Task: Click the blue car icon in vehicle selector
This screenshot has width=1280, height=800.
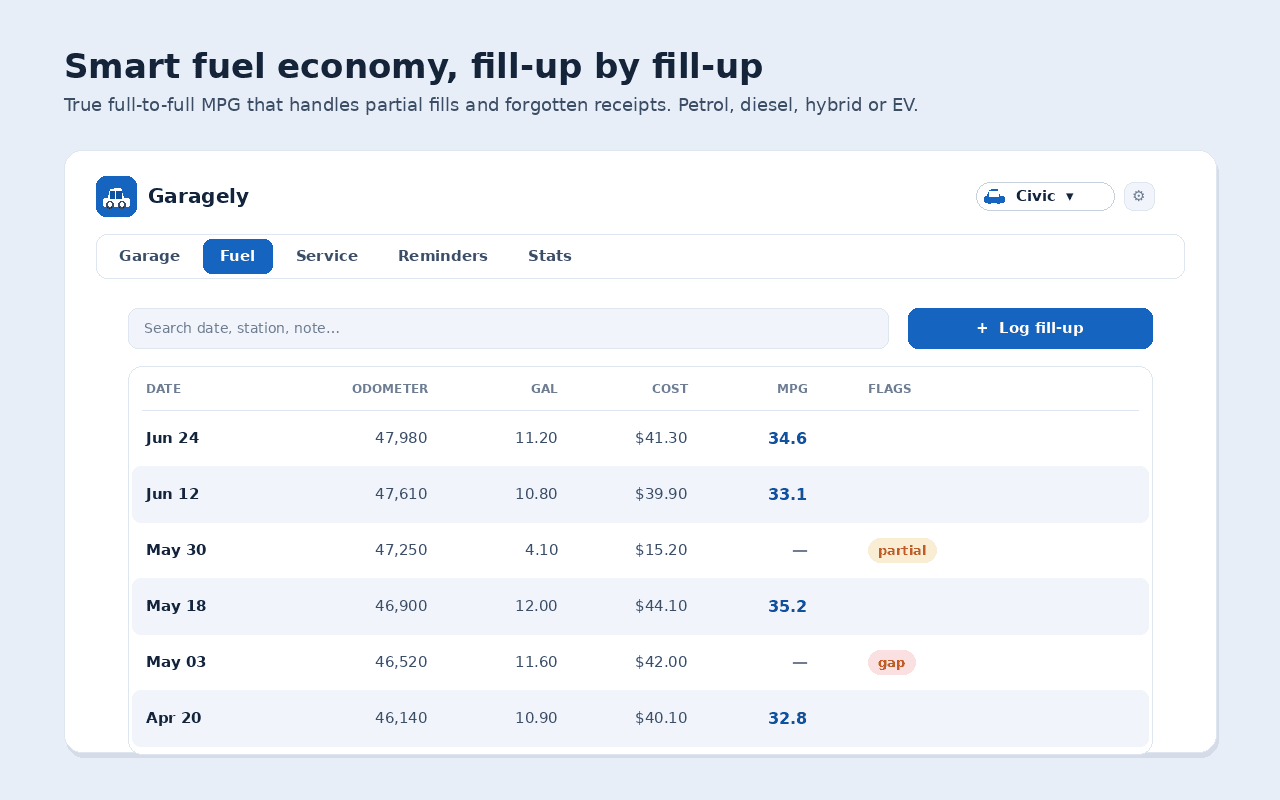Action: click(x=994, y=196)
